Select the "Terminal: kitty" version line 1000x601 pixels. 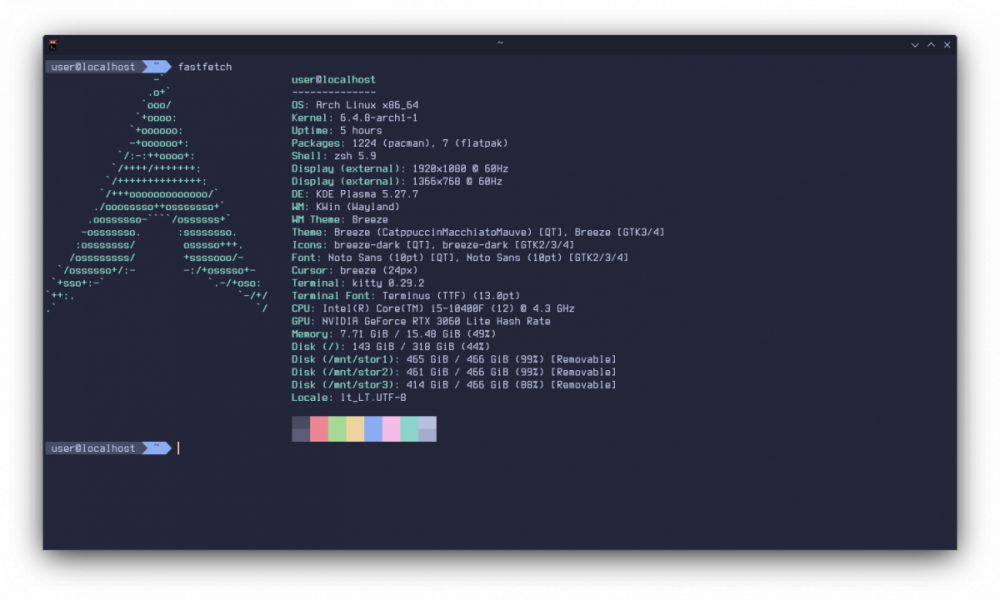358,283
